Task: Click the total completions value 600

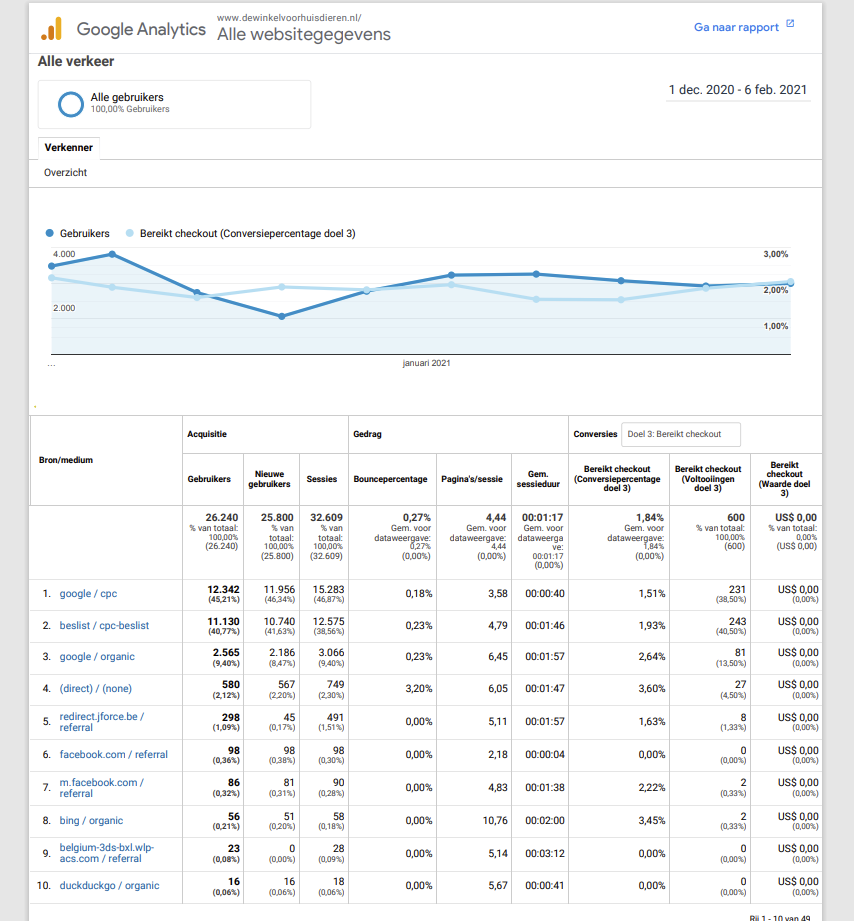Action: click(736, 517)
